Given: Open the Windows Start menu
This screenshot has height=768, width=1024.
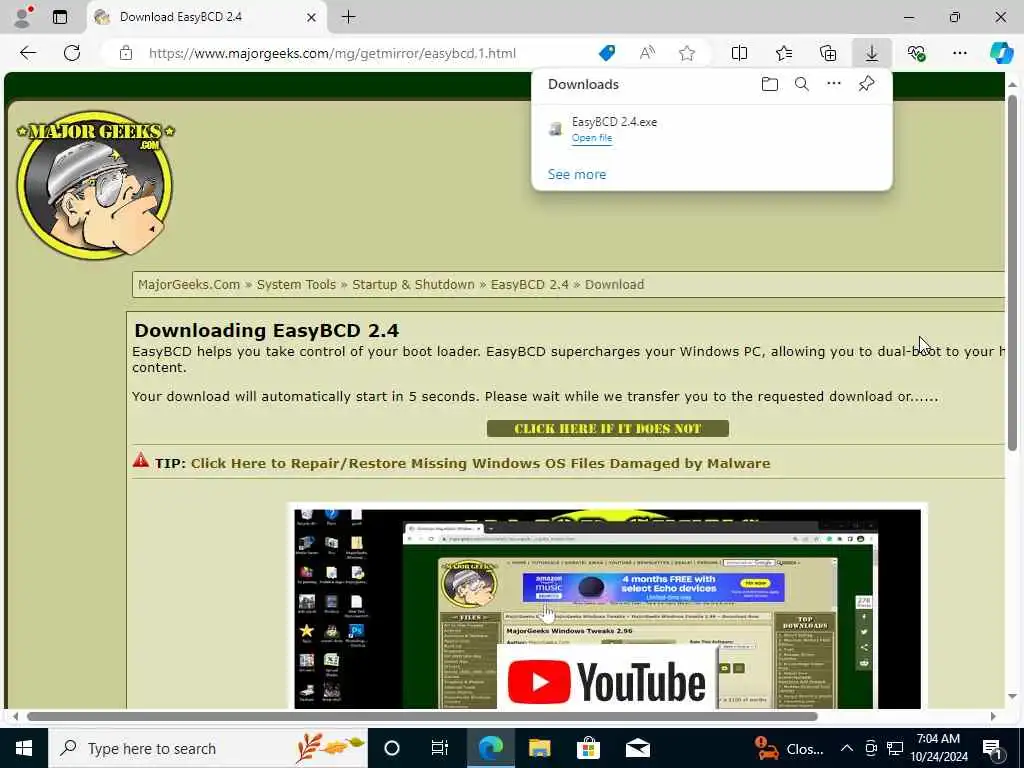Looking at the screenshot, I should click(x=24, y=748).
